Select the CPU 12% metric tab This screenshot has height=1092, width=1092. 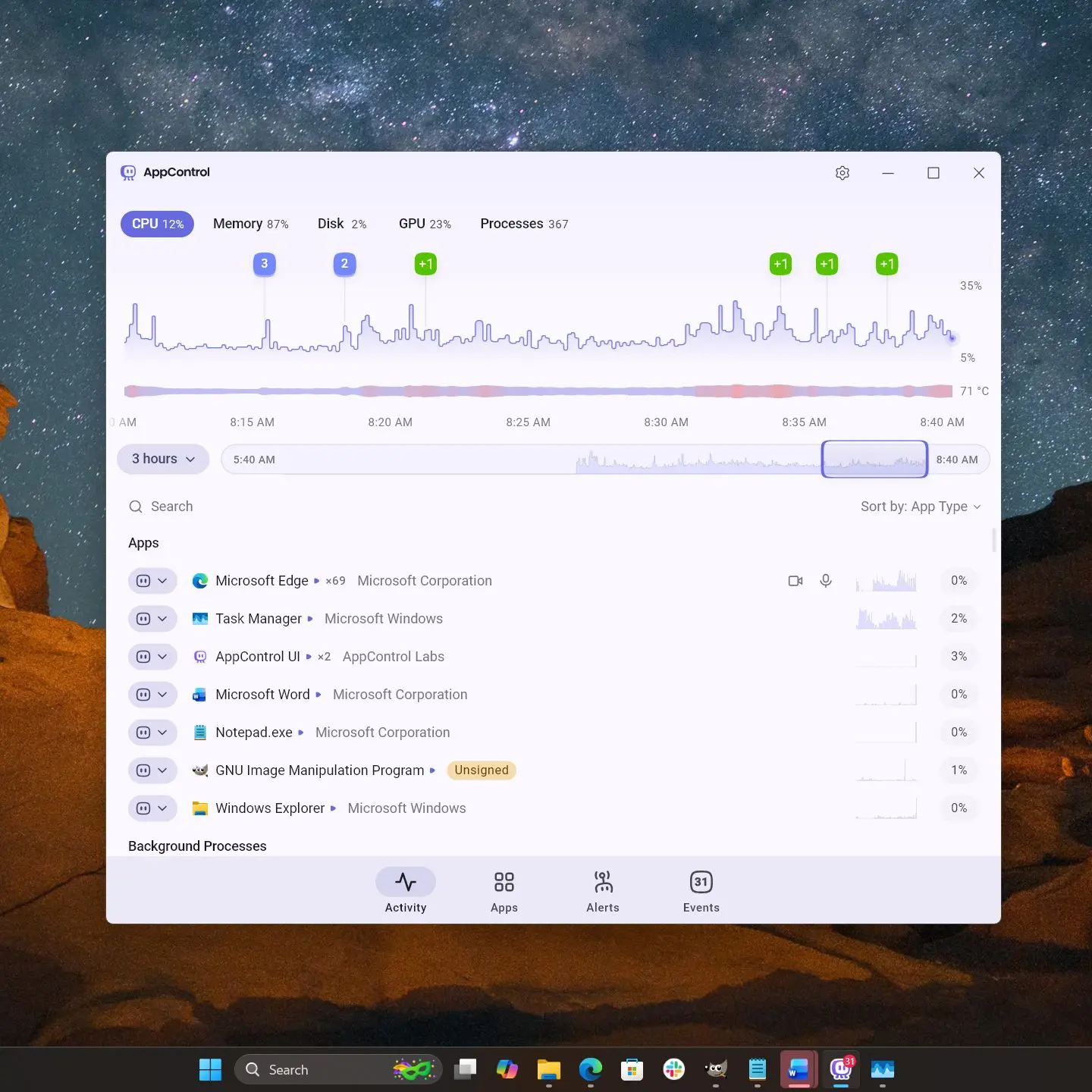157,224
